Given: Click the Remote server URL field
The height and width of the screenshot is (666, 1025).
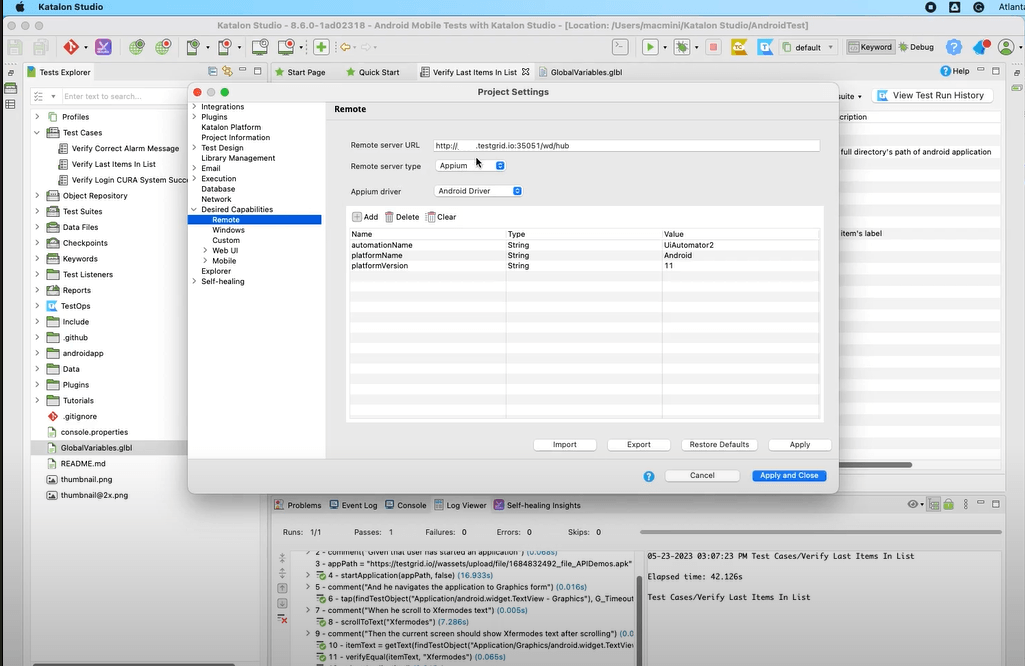Looking at the screenshot, I should (x=626, y=146).
